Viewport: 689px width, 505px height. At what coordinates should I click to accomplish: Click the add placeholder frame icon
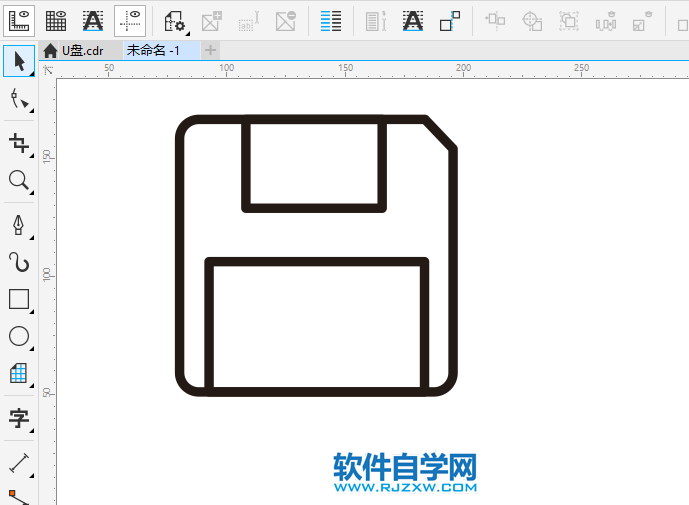[x=211, y=21]
